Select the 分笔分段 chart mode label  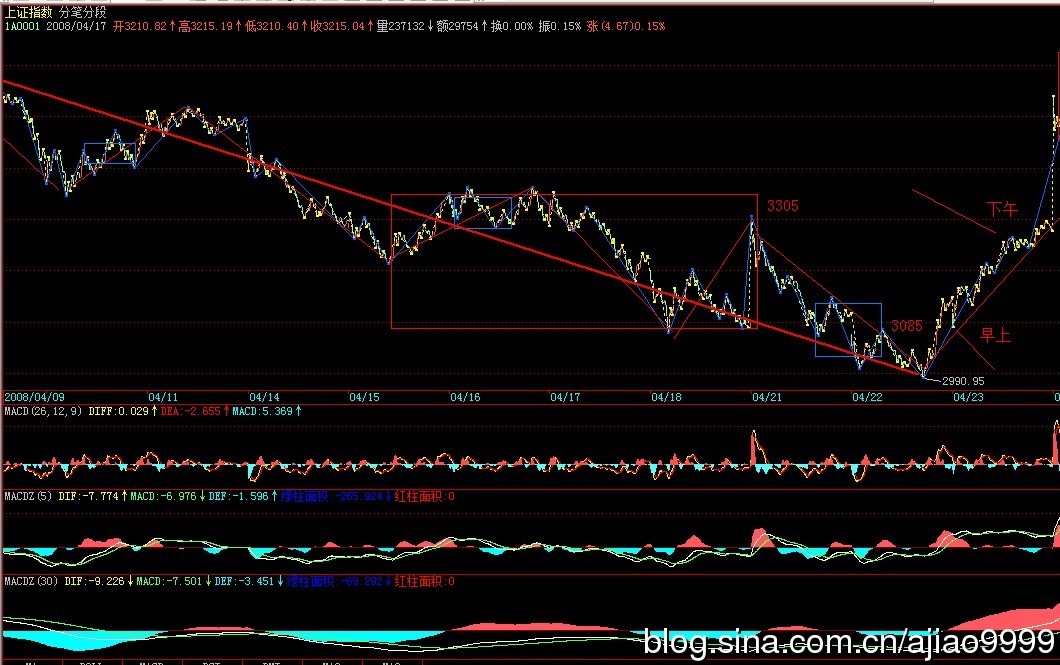(x=84, y=11)
